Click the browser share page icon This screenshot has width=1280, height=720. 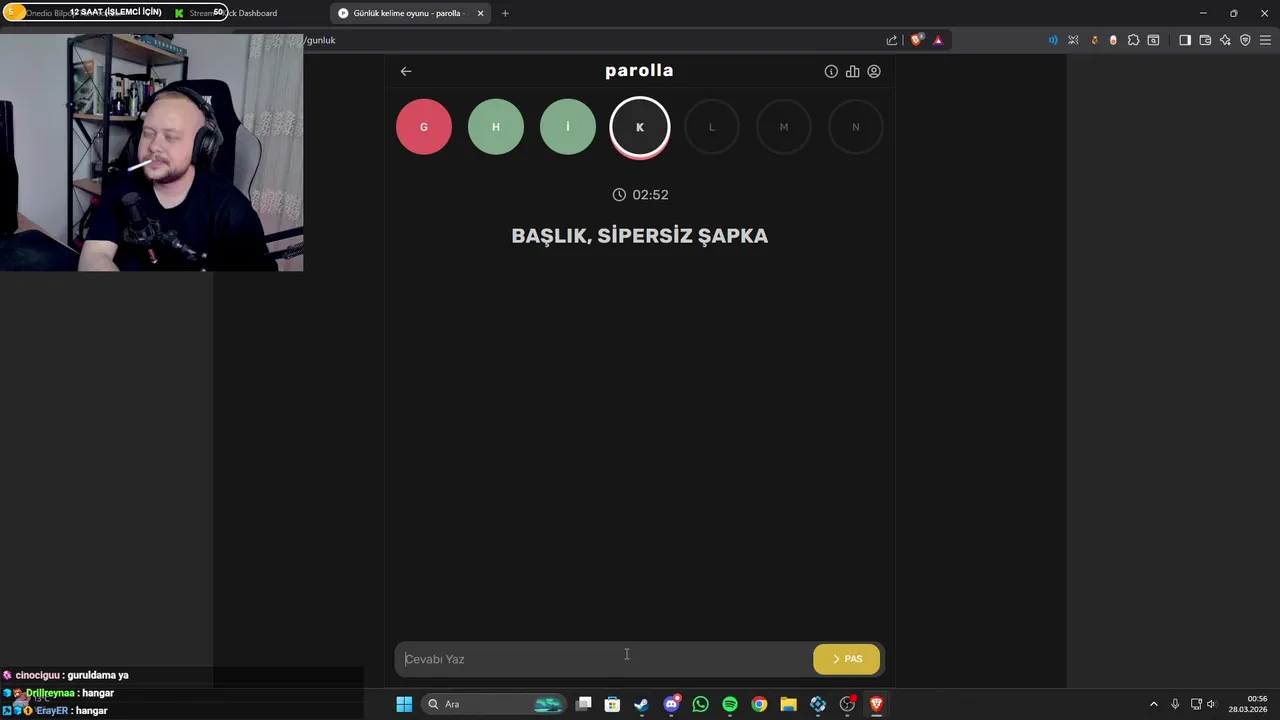click(x=892, y=40)
